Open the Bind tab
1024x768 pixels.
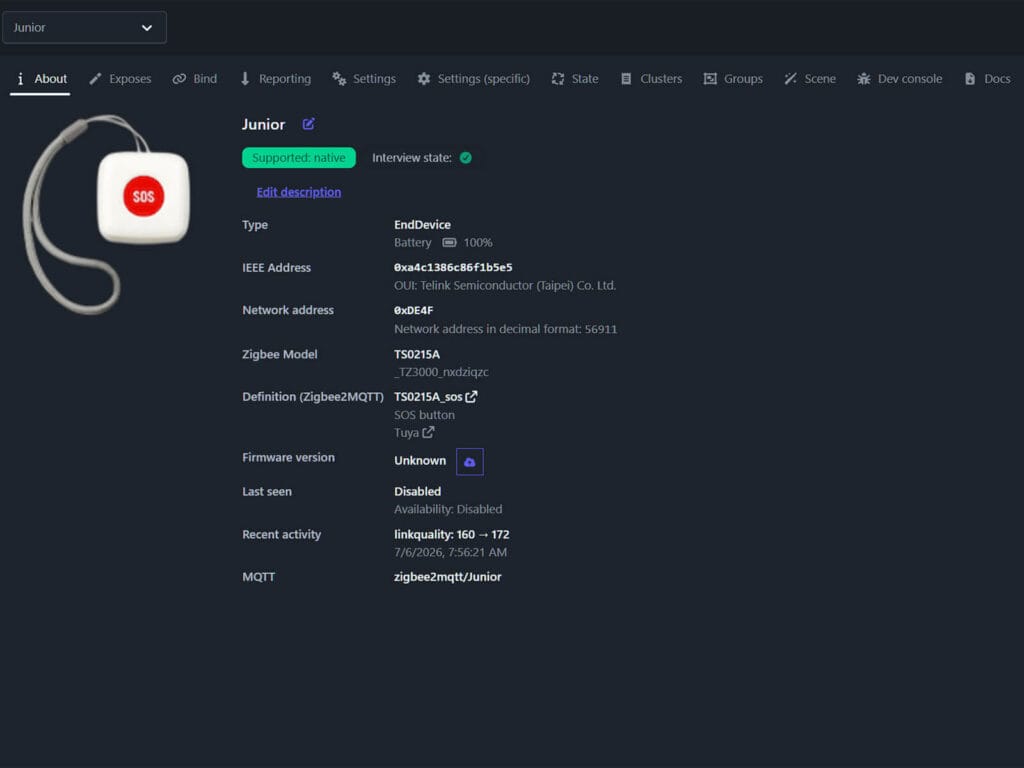195,79
